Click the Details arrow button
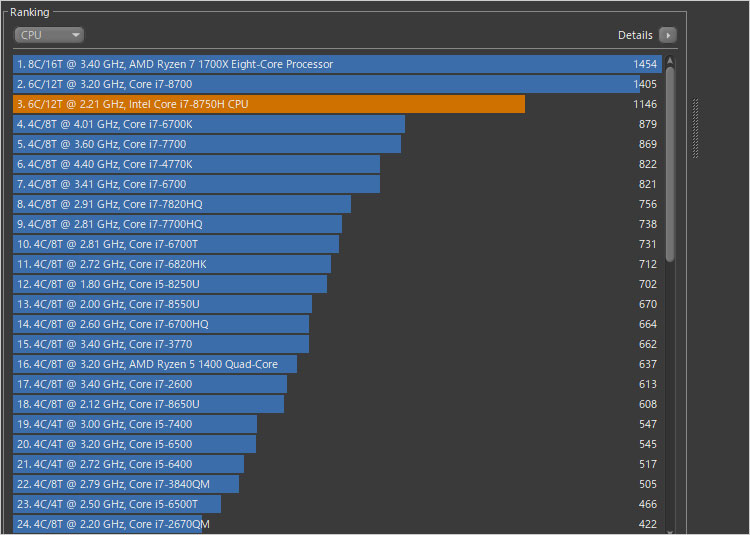The image size is (750, 535). (x=667, y=35)
